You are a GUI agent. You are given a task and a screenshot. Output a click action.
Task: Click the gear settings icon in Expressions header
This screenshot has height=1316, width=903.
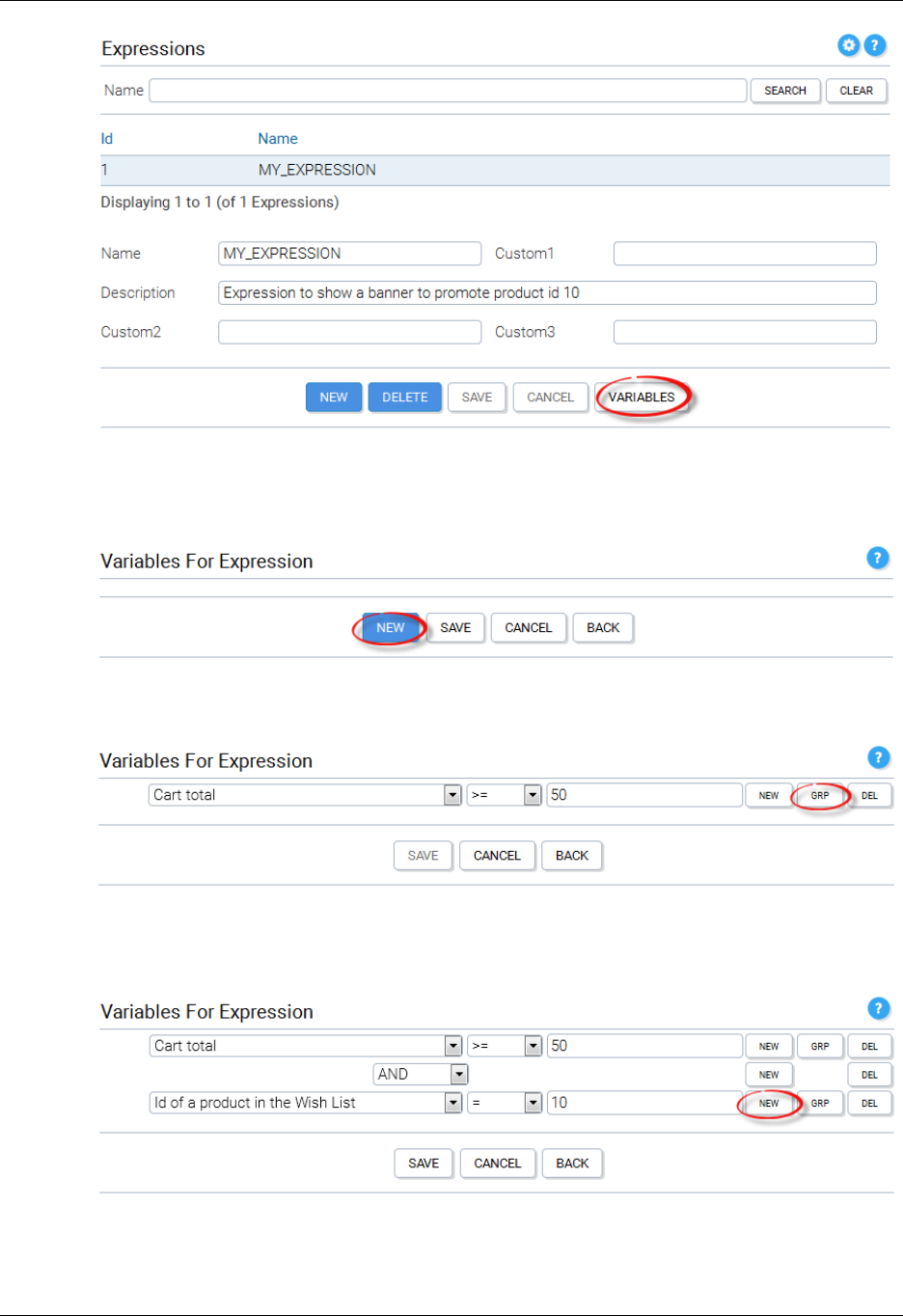848,45
